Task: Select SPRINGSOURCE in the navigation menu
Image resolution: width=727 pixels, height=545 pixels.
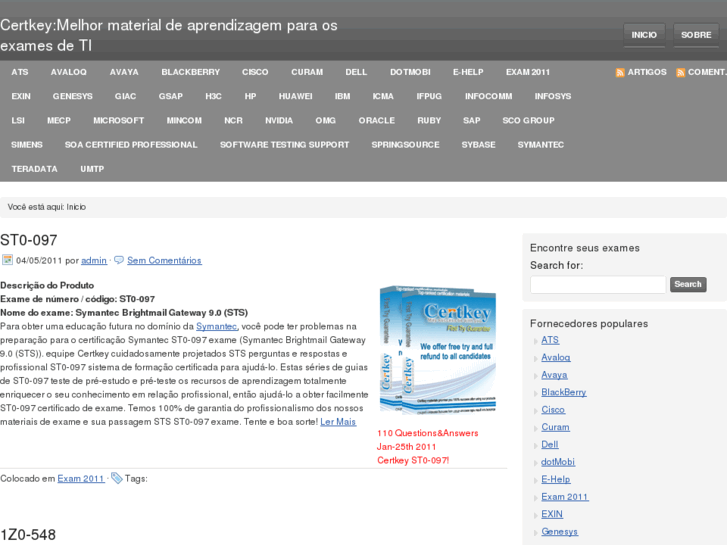Action: (405, 145)
